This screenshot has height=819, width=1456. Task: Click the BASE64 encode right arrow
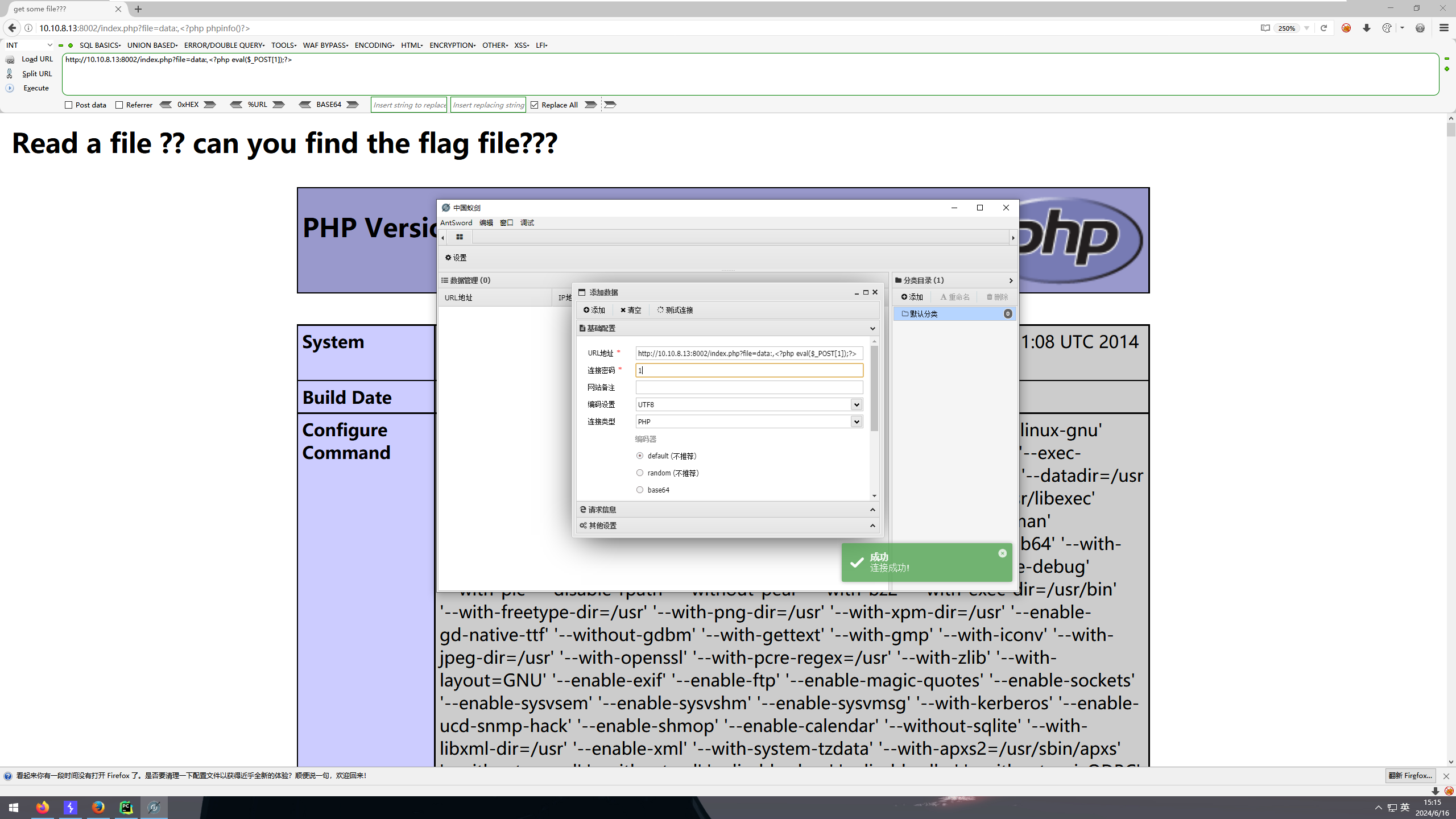click(353, 105)
